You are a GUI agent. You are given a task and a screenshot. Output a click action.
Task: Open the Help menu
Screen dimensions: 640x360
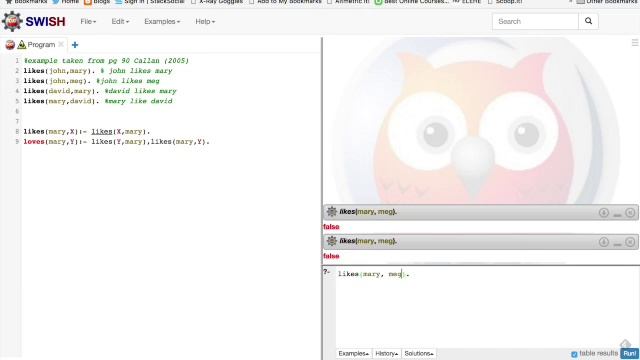tap(205, 21)
